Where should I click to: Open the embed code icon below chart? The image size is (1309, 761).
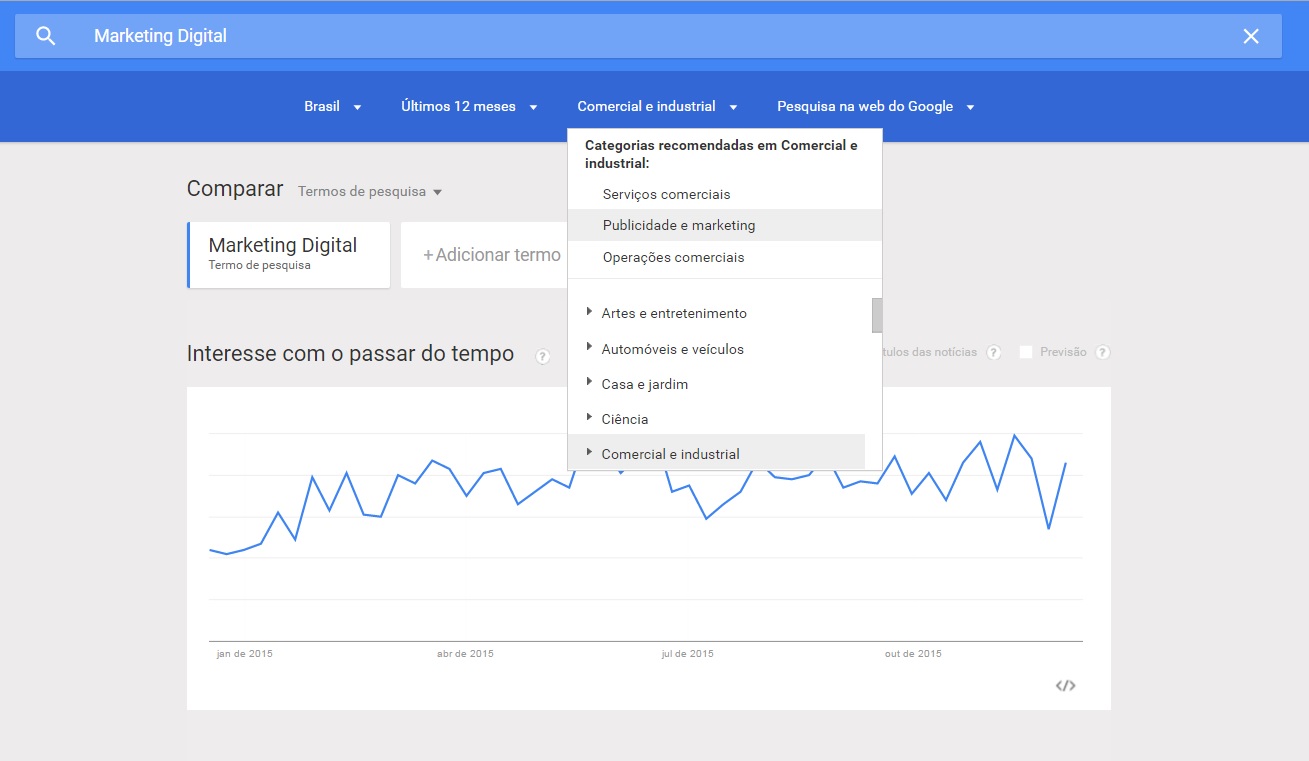click(x=1065, y=685)
